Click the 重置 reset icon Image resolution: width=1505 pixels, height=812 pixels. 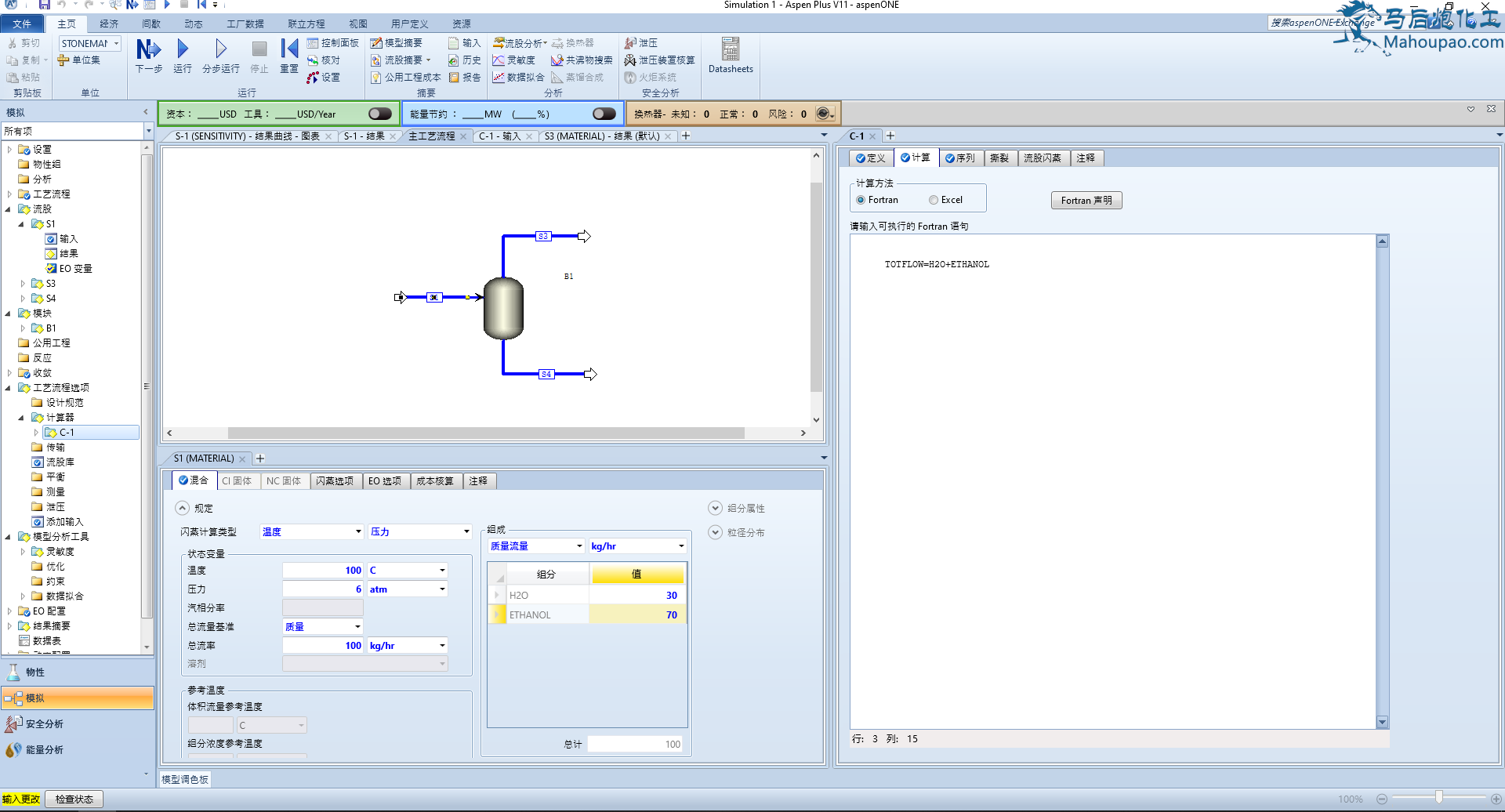[x=289, y=56]
